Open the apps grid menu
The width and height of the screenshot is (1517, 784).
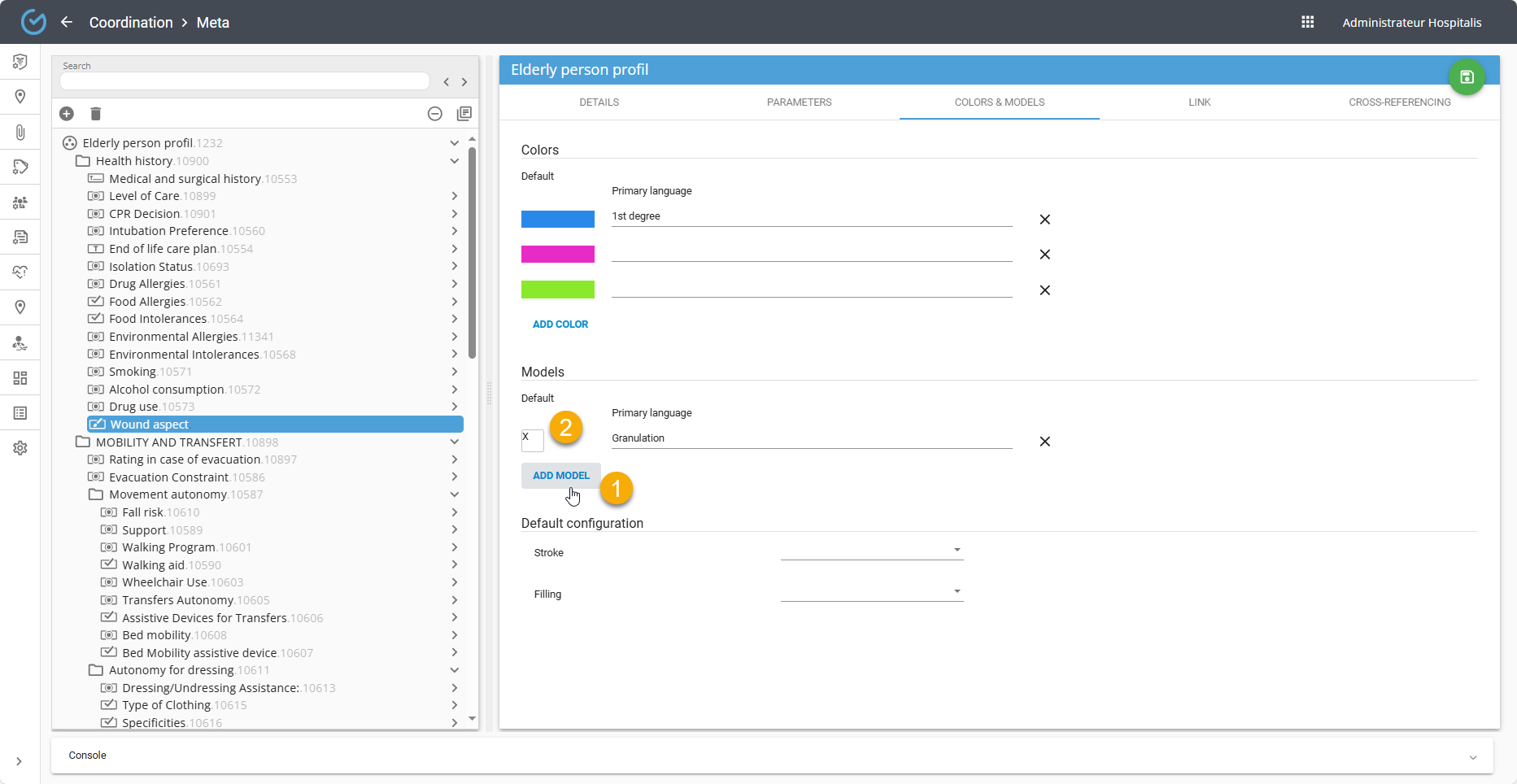point(1307,22)
